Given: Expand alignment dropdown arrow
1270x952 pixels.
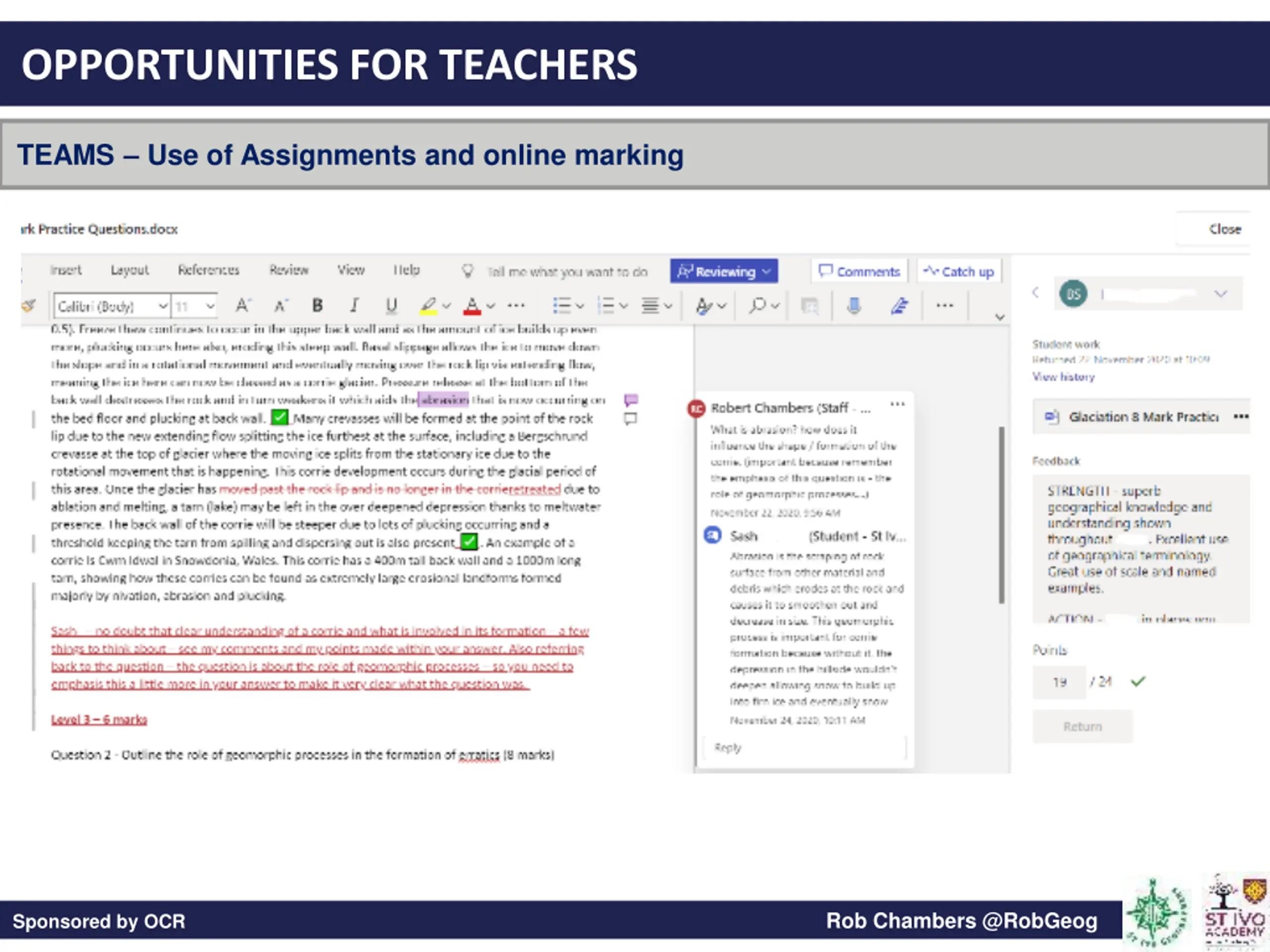Looking at the screenshot, I should pyautogui.click(x=668, y=306).
